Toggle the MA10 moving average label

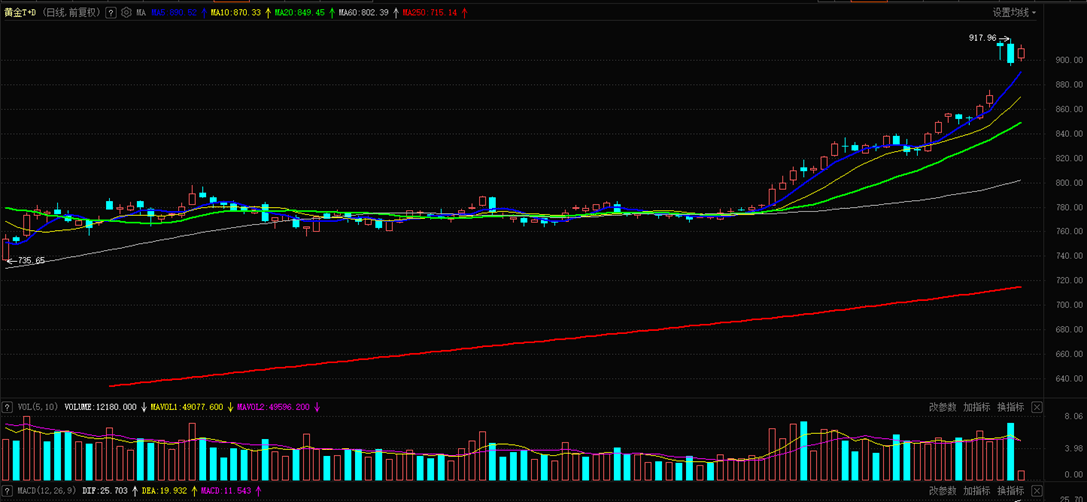[x=235, y=13]
